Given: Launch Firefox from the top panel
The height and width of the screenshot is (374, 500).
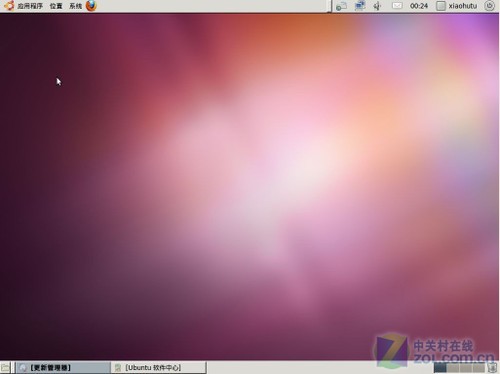Looking at the screenshot, I should [x=91, y=6].
